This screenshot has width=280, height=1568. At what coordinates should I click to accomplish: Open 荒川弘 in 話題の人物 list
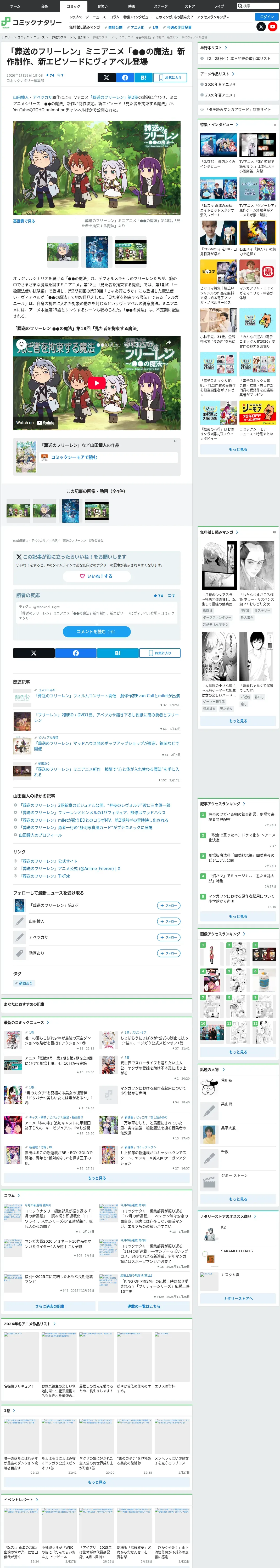click(x=226, y=1080)
